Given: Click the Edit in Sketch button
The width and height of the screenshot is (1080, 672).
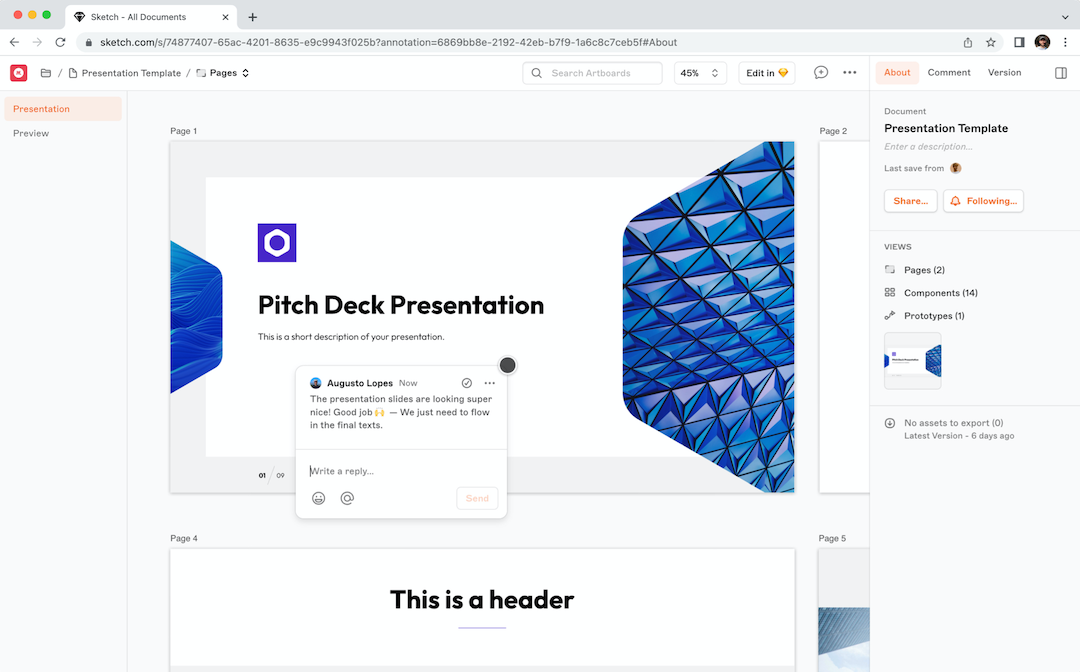Looking at the screenshot, I should coord(767,73).
